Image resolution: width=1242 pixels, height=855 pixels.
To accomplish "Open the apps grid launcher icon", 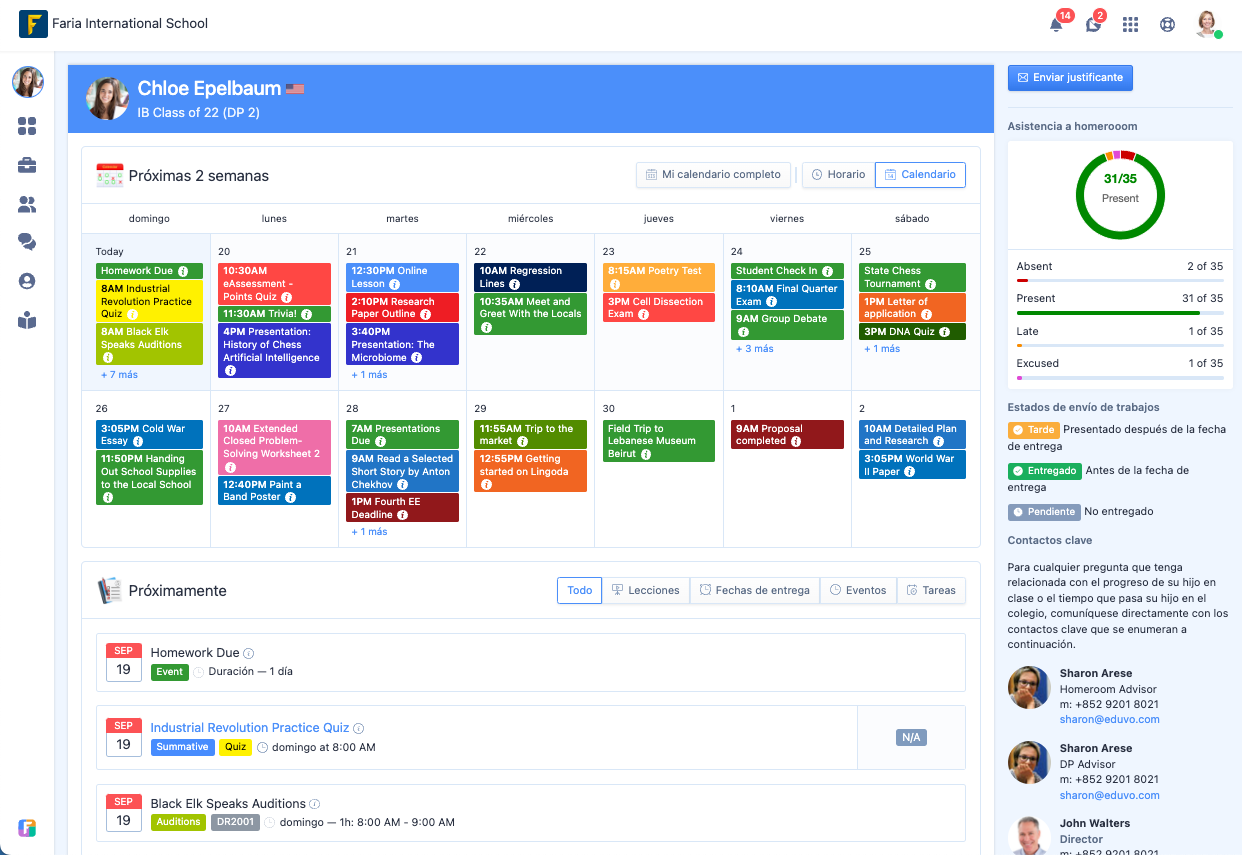I will click(x=1130, y=25).
